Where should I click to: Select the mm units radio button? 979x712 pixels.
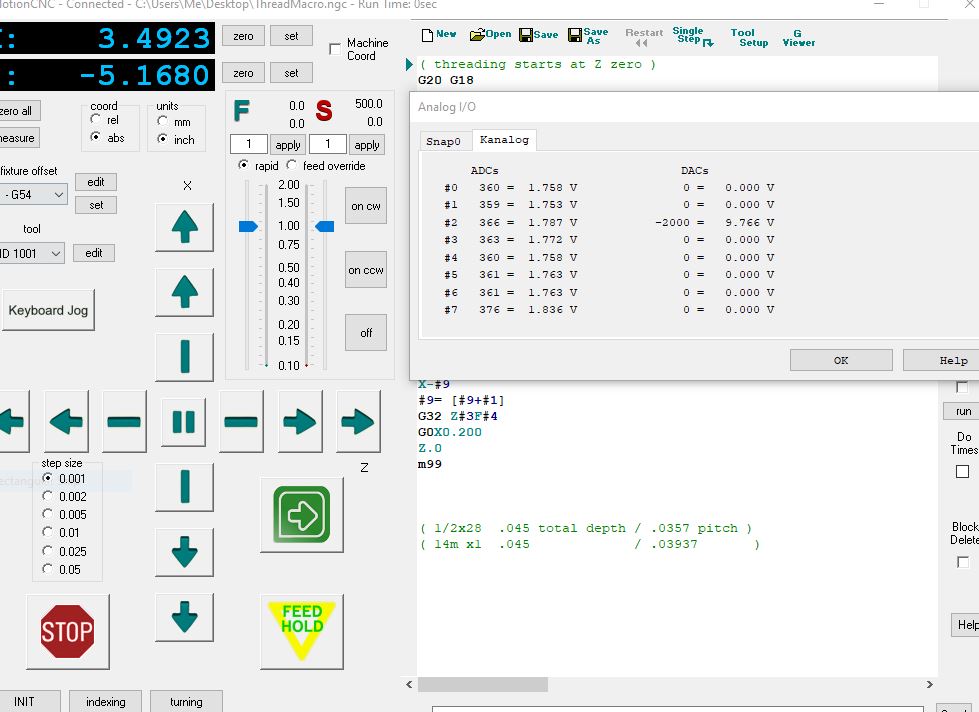pos(163,121)
